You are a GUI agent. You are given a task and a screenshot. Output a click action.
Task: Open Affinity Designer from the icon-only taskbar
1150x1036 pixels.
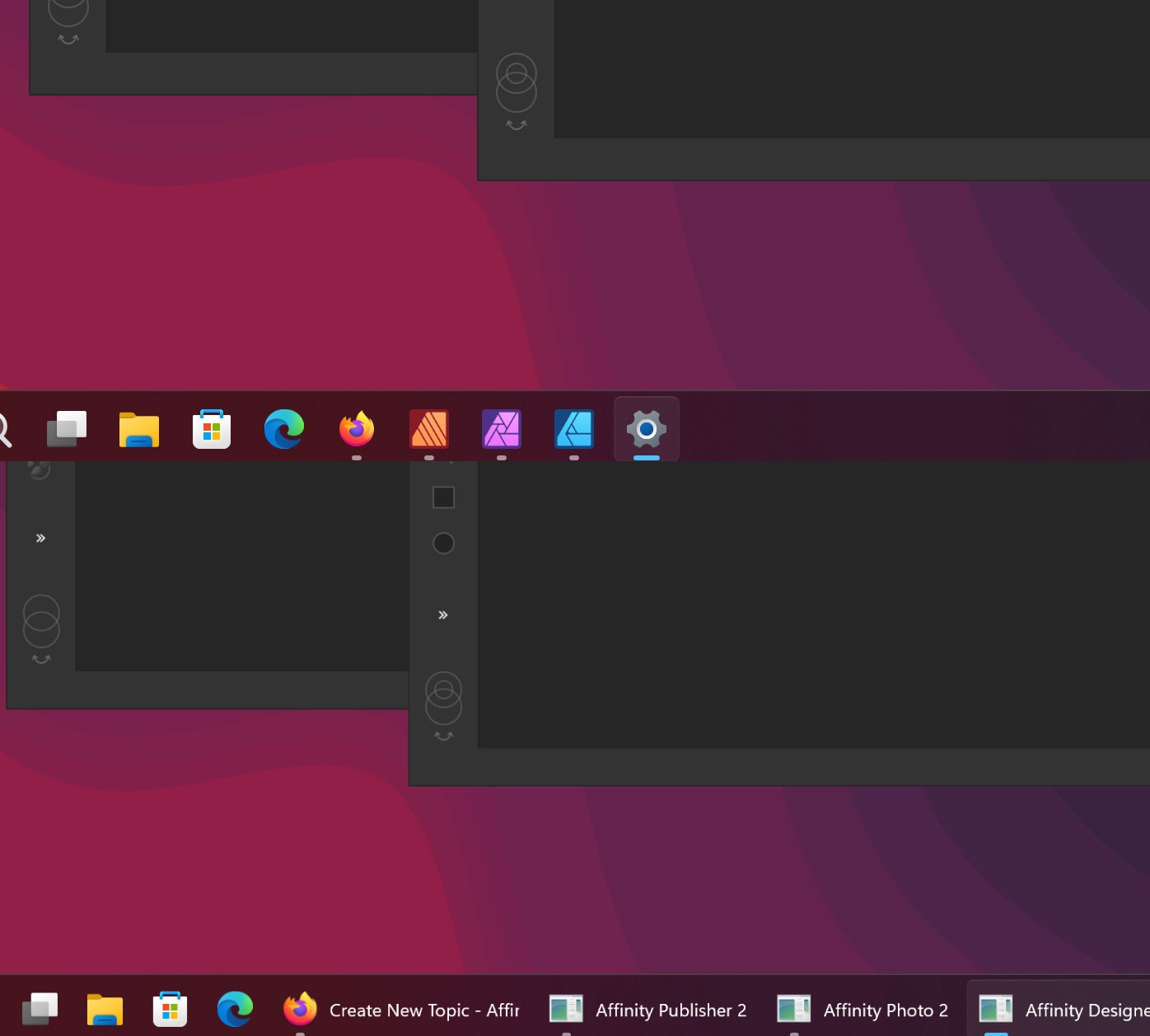574,429
